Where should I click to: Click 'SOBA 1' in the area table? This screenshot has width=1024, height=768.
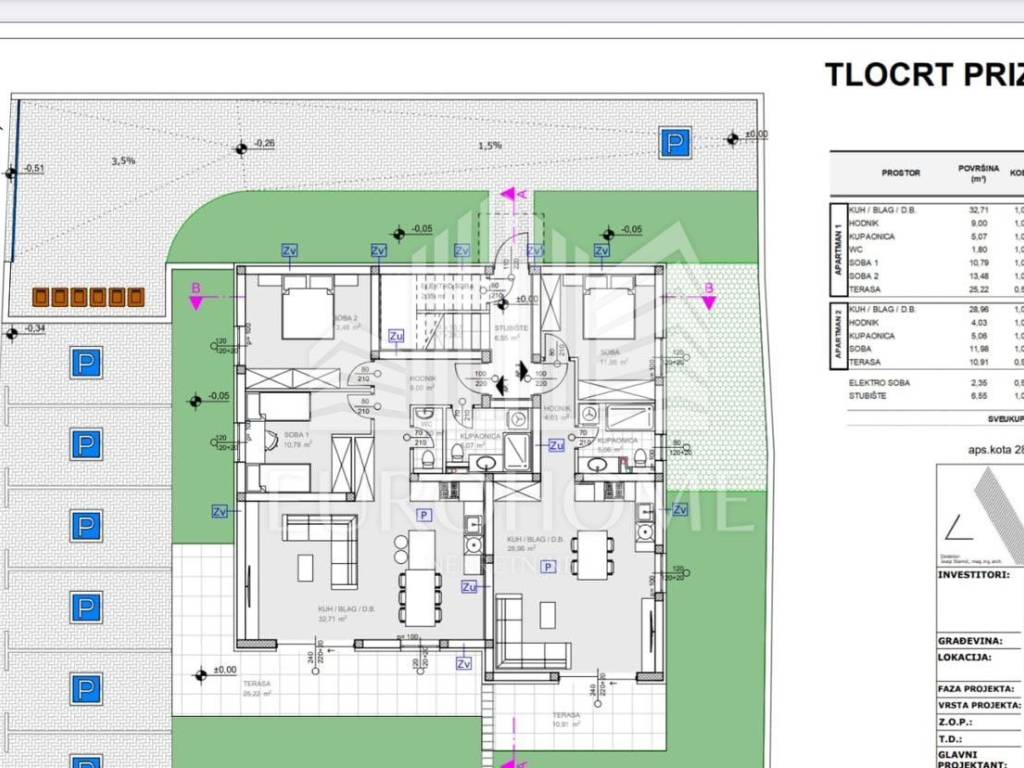[863, 263]
